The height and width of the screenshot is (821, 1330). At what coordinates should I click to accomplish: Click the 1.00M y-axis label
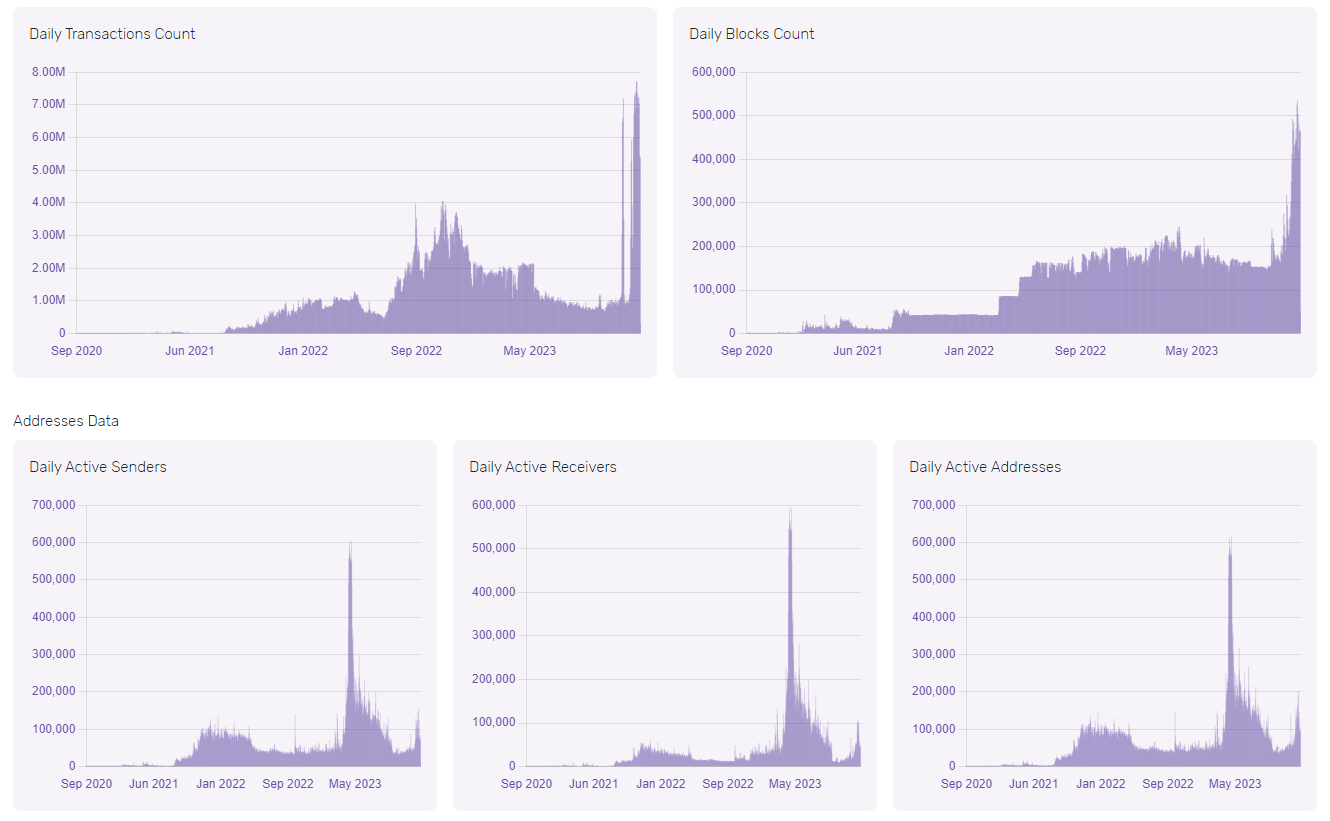coord(48,300)
